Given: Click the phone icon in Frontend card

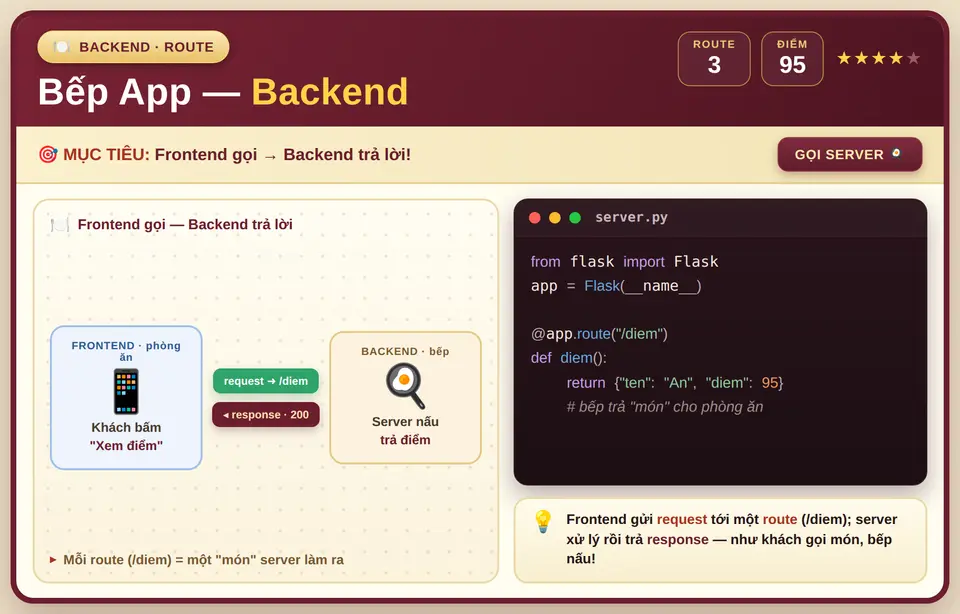Looking at the screenshot, I should pos(126,392).
